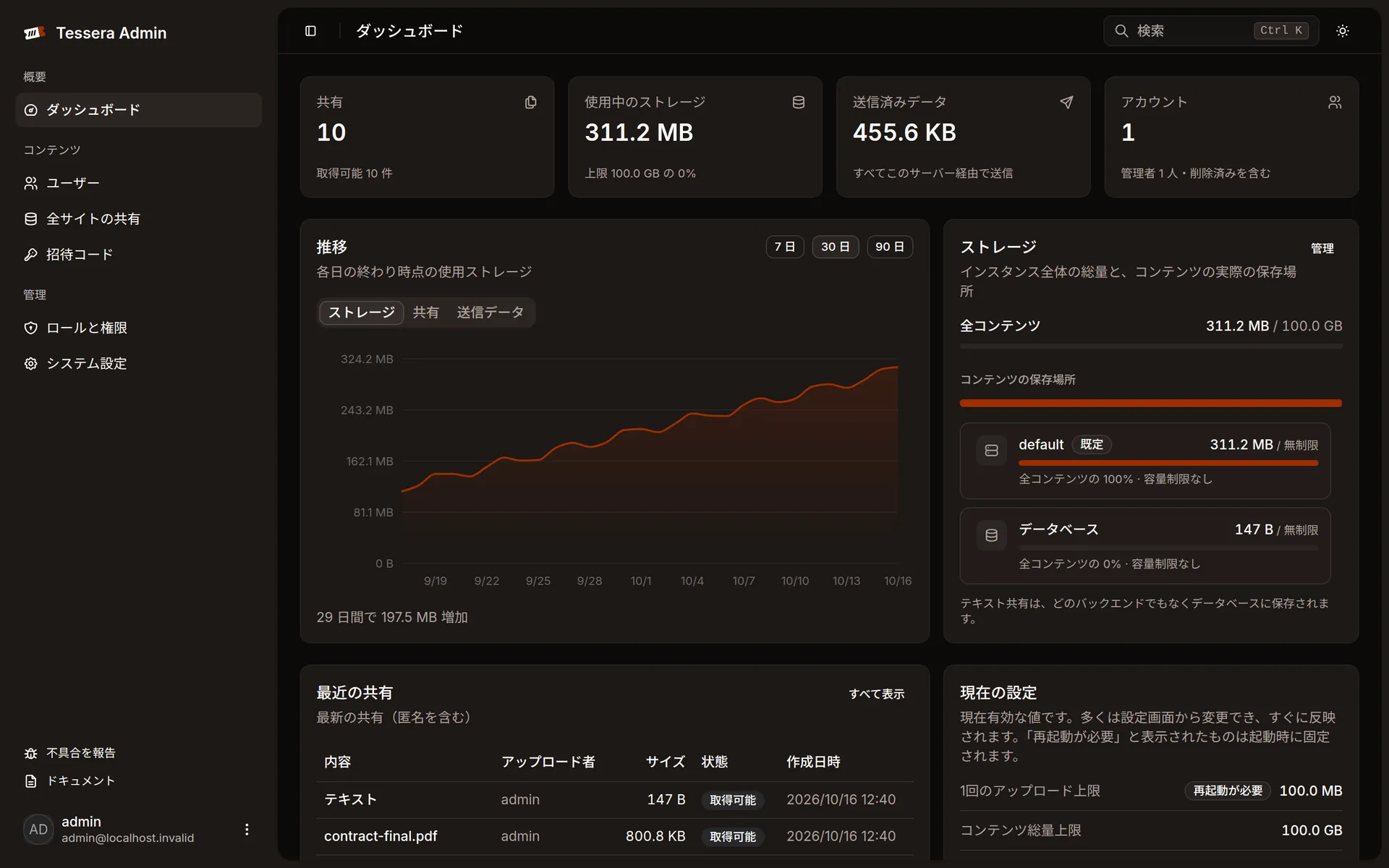Click the AD avatar circle
The width and height of the screenshot is (1389, 868).
point(38,830)
